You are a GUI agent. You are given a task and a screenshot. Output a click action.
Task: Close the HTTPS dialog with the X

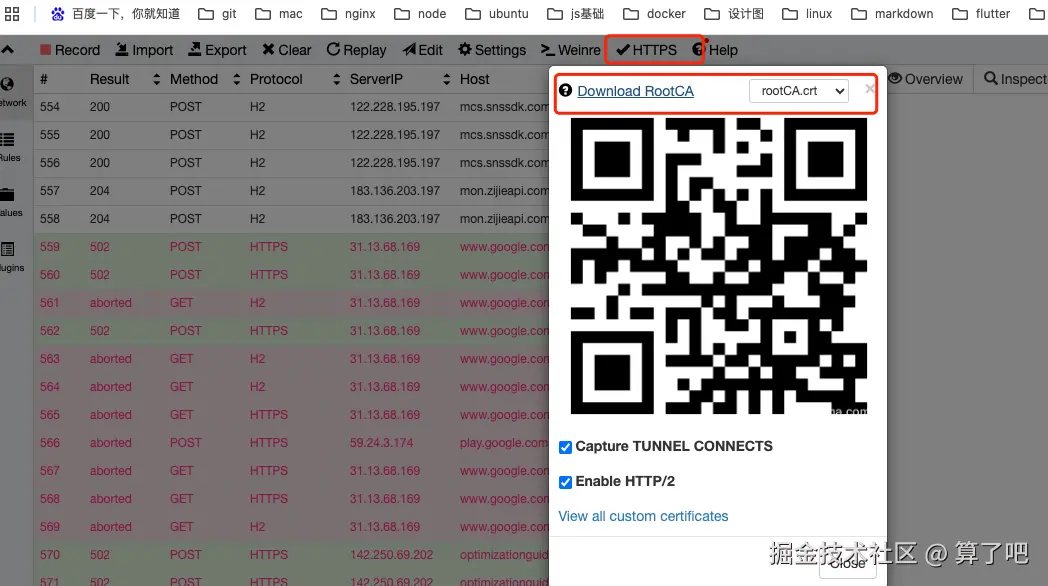[x=869, y=88]
